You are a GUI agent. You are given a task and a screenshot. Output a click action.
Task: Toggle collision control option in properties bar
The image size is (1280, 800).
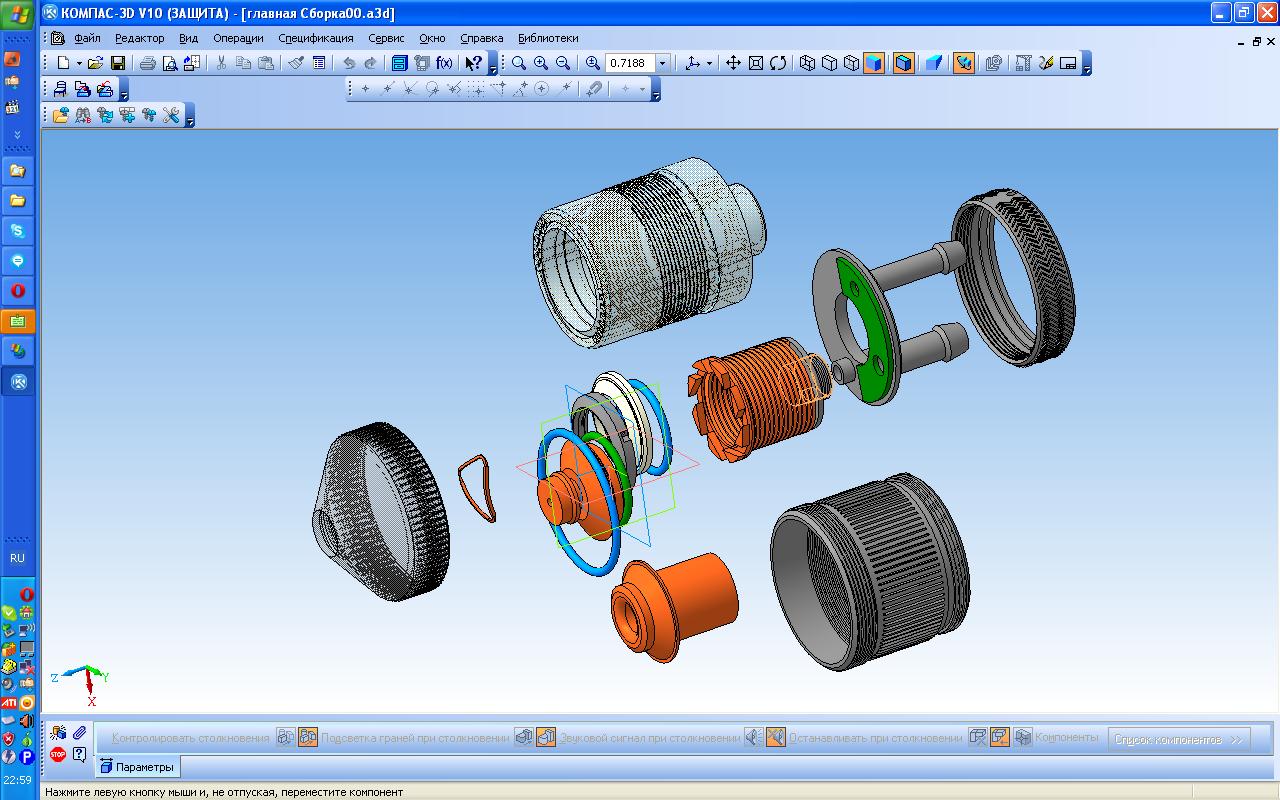coord(307,738)
